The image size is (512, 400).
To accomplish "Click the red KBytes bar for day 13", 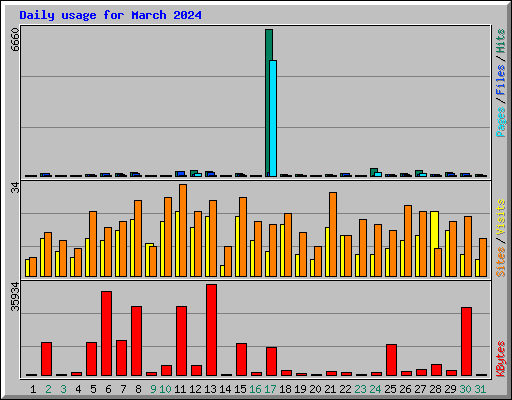I will tap(211, 330).
